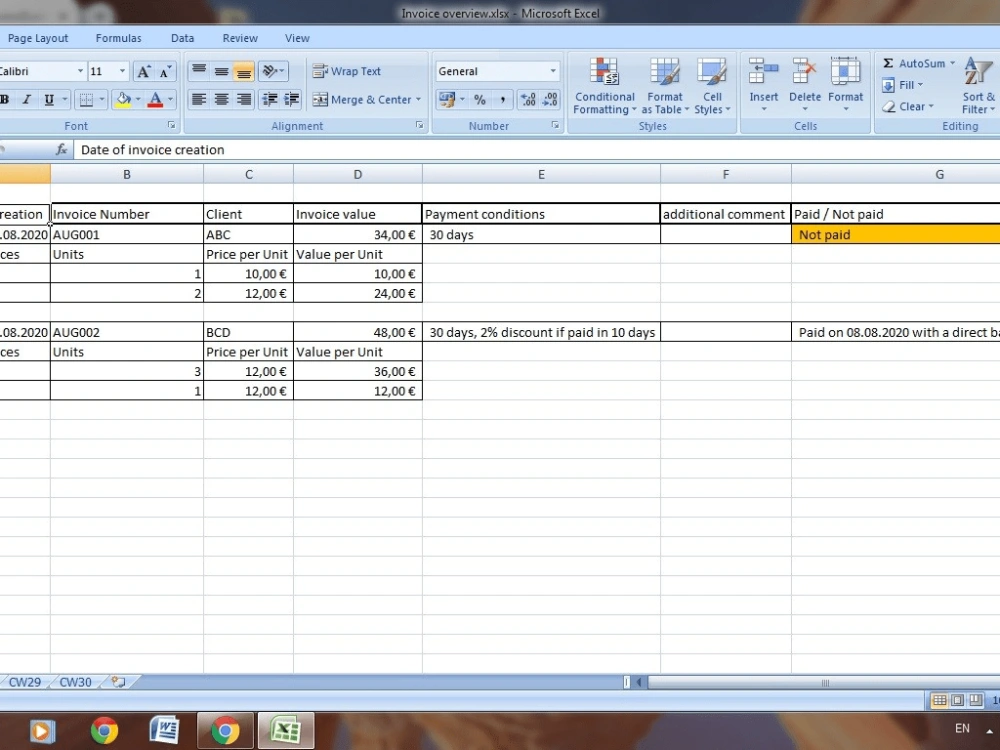Open Sort & Filter menu
Screen dimensions: 1000x750
pos(979,86)
